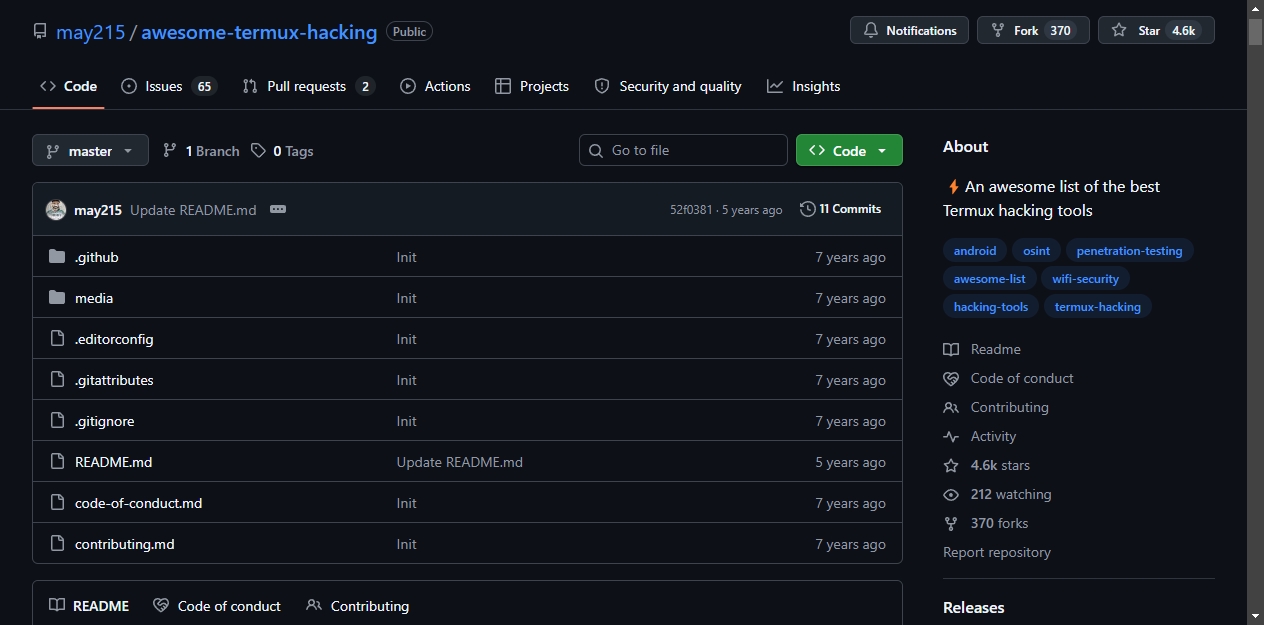Click the code-of-conduct.md file icon
This screenshot has height=625, width=1264.
click(x=57, y=503)
